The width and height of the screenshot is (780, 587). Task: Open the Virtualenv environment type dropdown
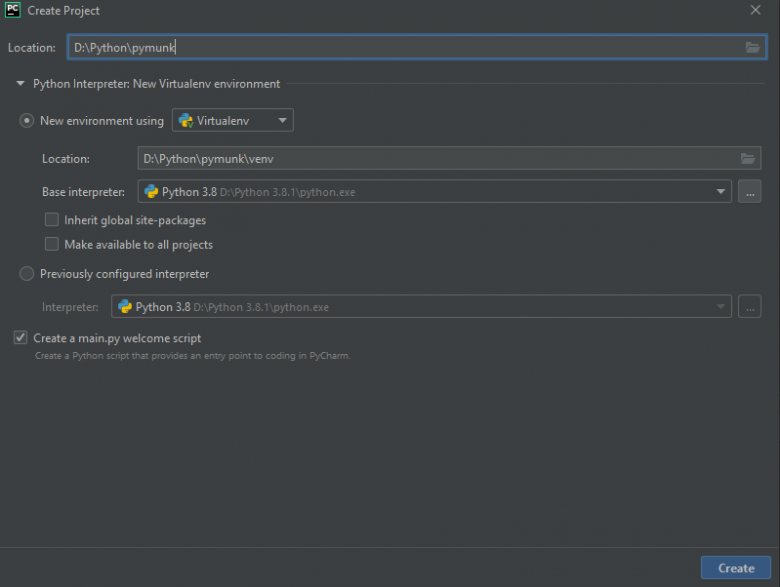[x=233, y=120]
